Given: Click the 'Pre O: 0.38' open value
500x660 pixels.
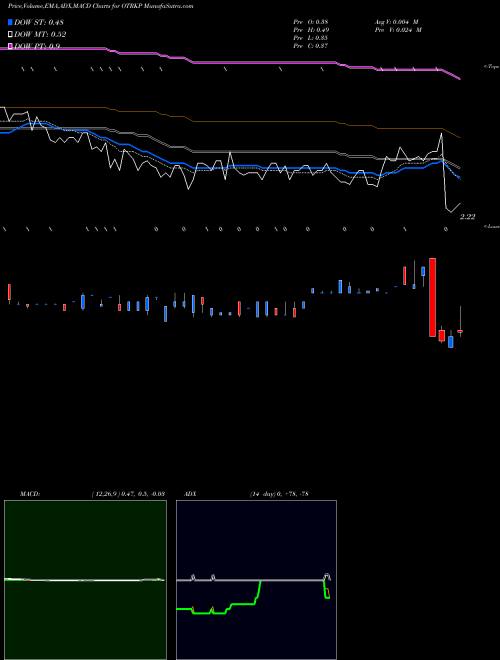Looking at the screenshot, I should pos(311,22).
